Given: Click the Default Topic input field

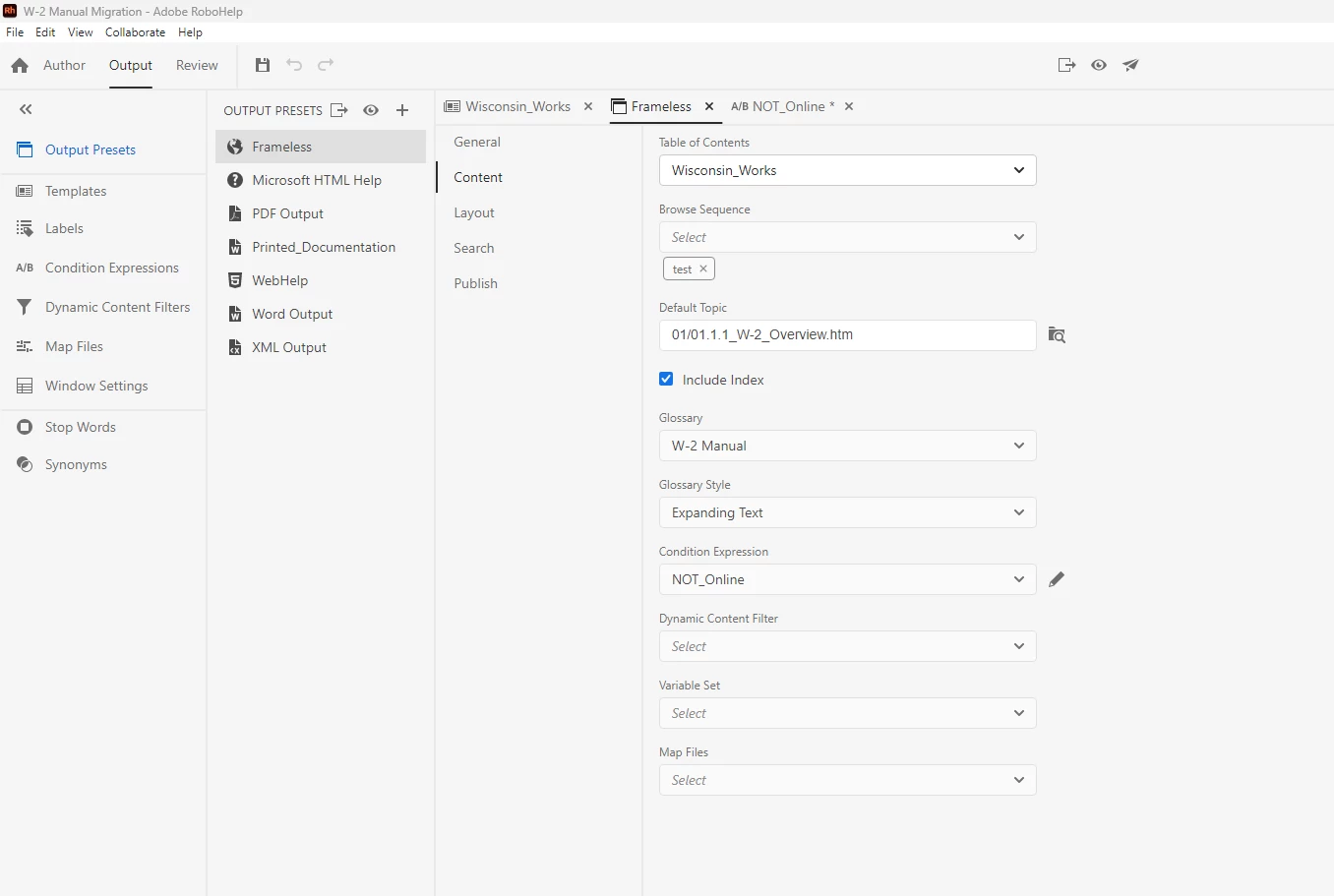Looking at the screenshot, I should pyautogui.click(x=847, y=335).
